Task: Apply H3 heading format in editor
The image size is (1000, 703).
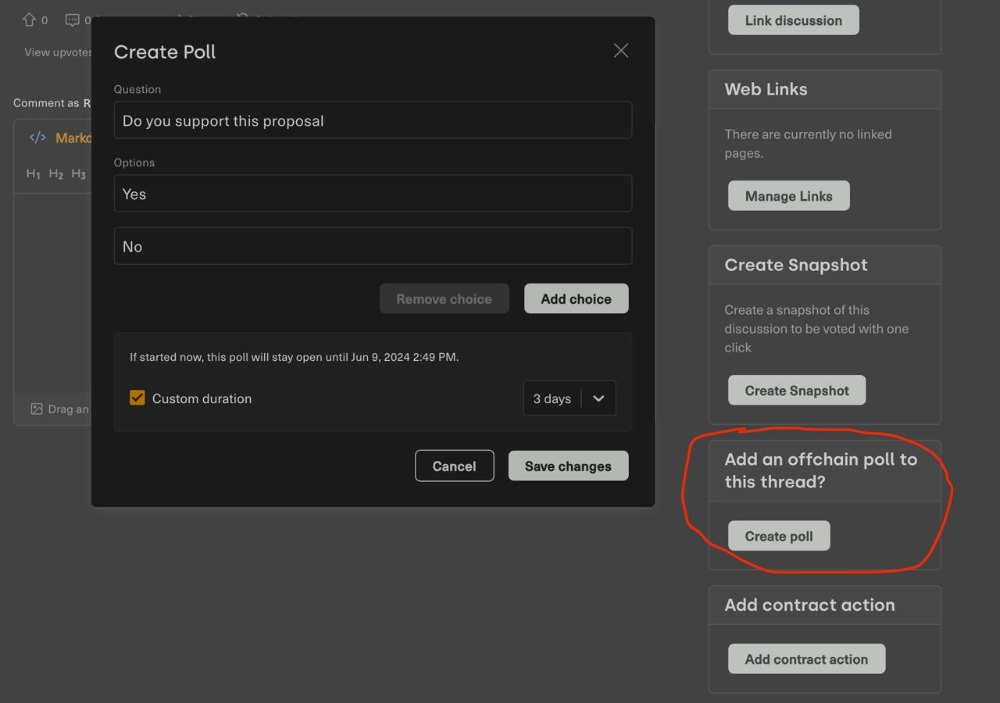Action: coord(79,174)
